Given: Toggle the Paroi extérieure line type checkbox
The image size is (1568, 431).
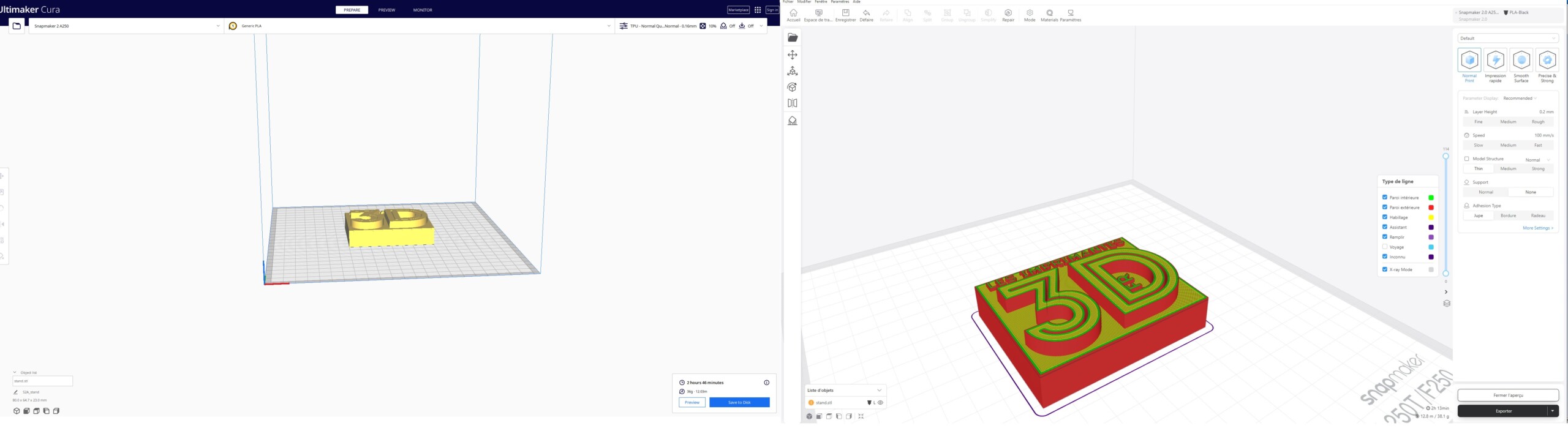Looking at the screenshot, I should pos(1385,207).
